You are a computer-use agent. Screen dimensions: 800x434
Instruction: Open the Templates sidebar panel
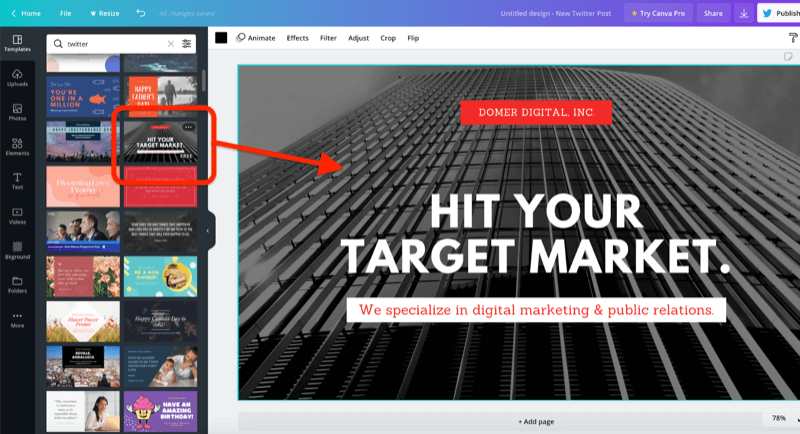(x=17, y=43)
